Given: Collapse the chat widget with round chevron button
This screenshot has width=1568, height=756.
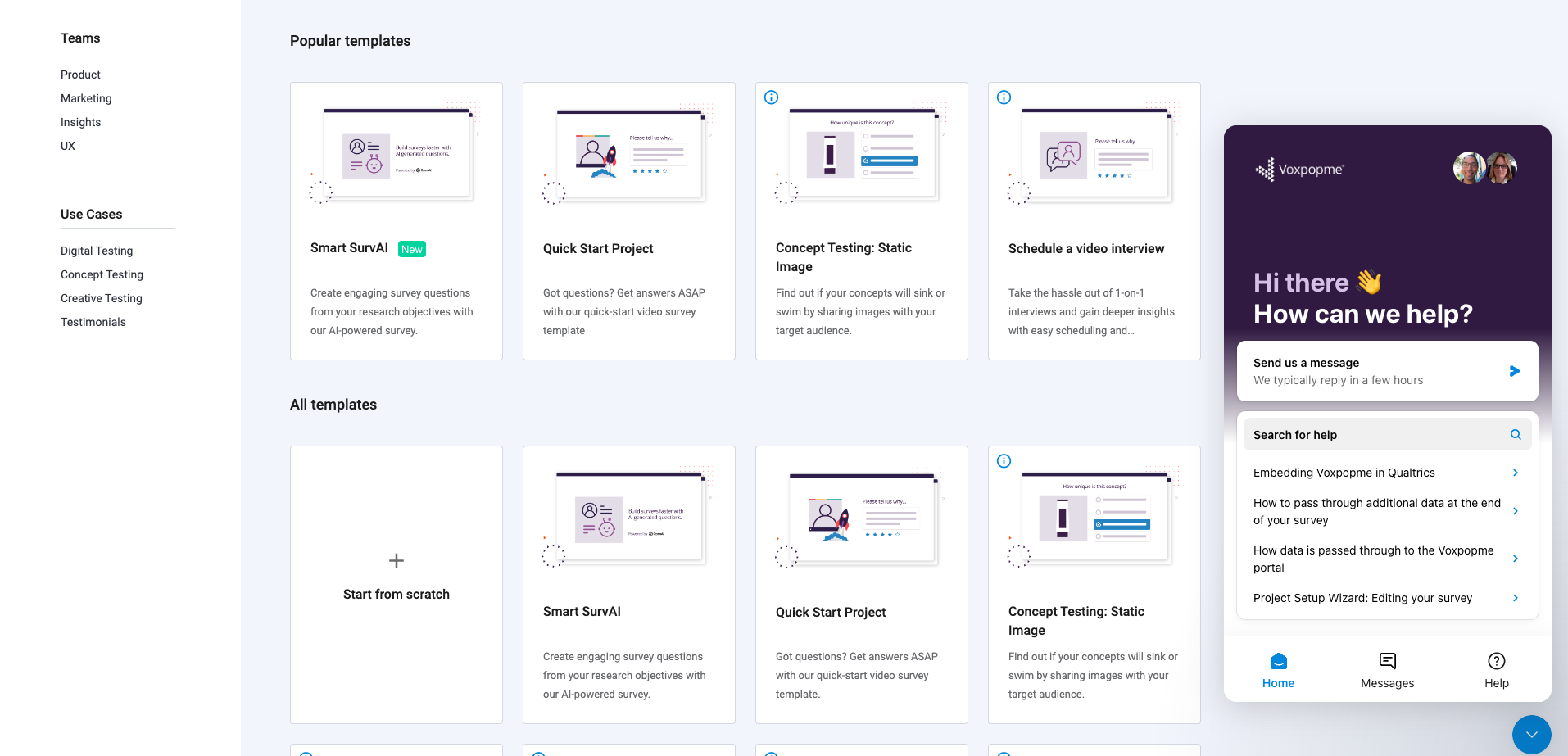Looking at the screenshot, I should 1532,735.
